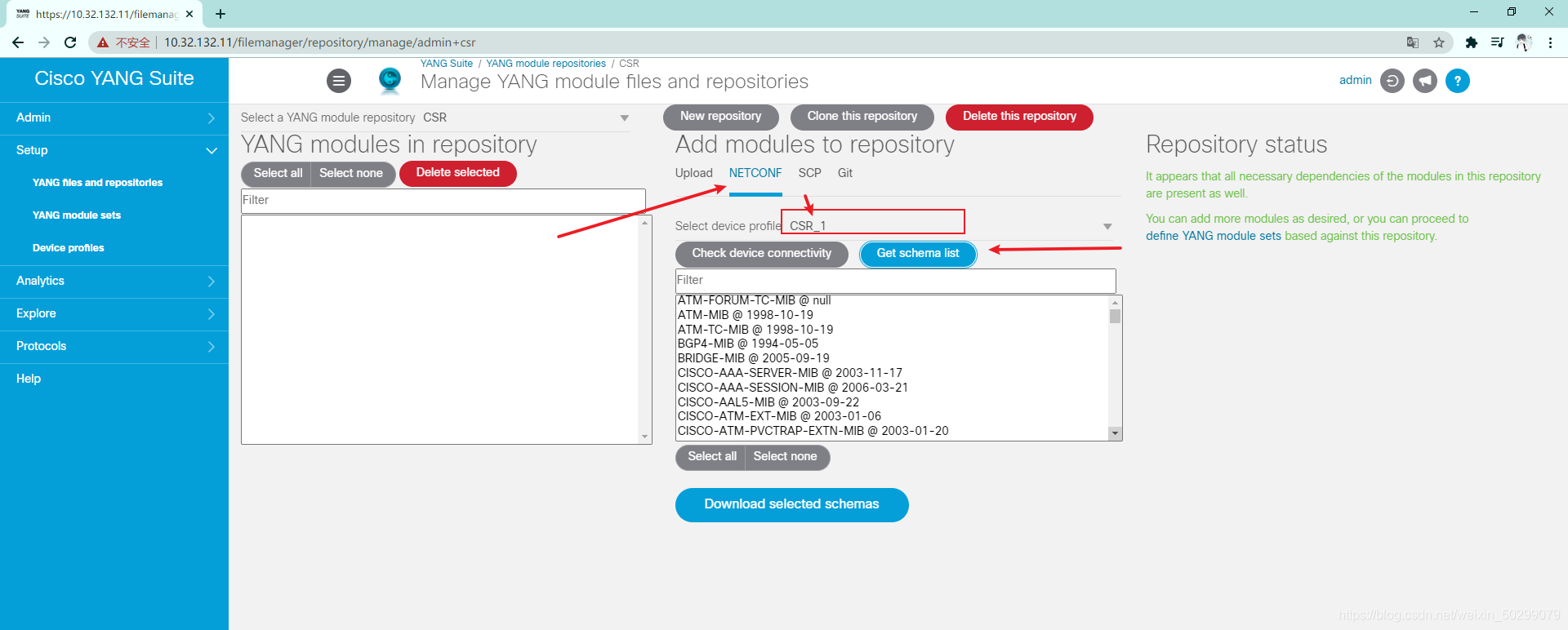Open the help question mark icon
1568x630 pixels.
pyautogui.click(x=1458, y=81)
